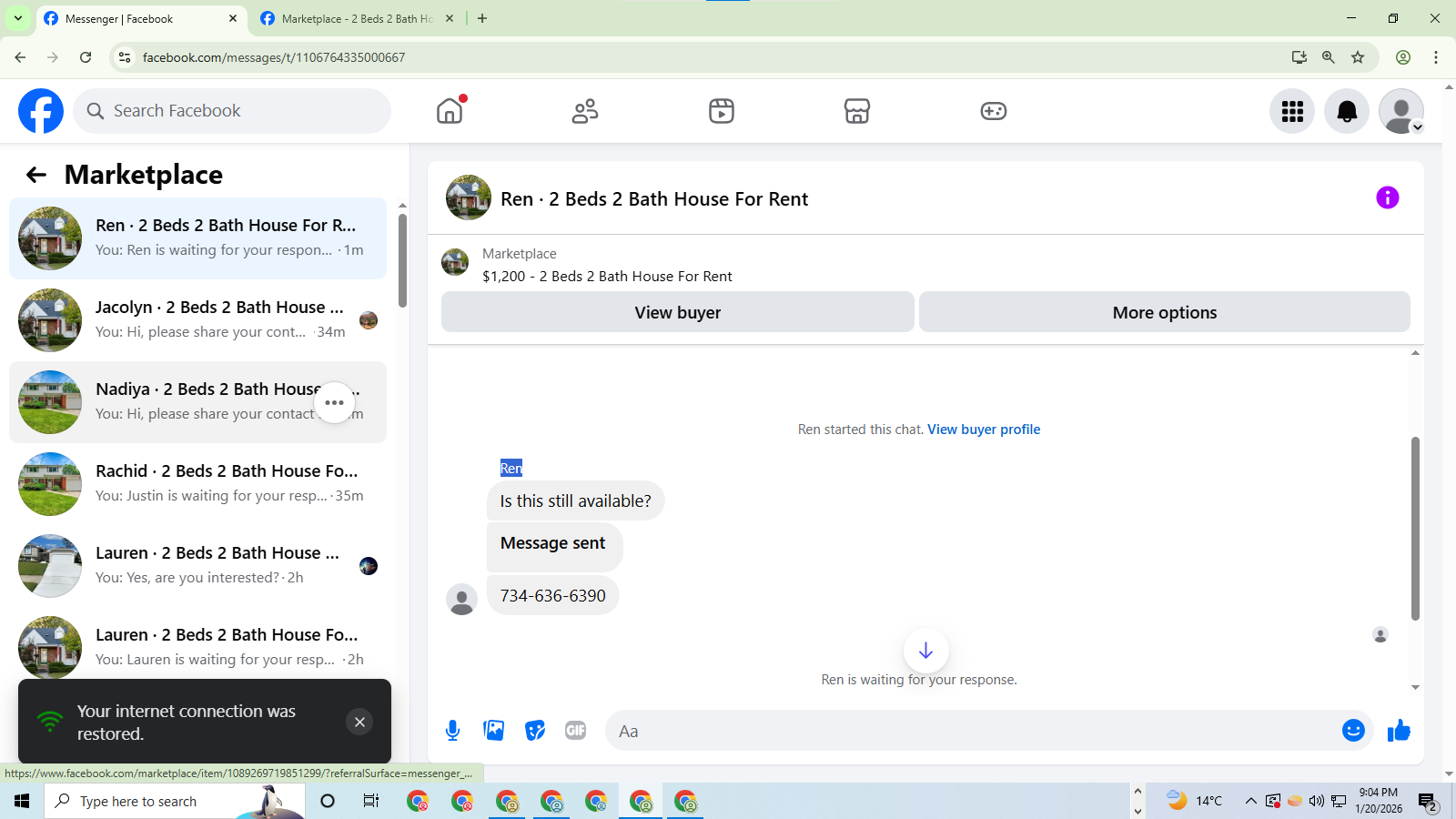The width and height of the screenshot is (1456, 819).
Task: Click the 'Is this still available?' message
Action: point(576,501)
